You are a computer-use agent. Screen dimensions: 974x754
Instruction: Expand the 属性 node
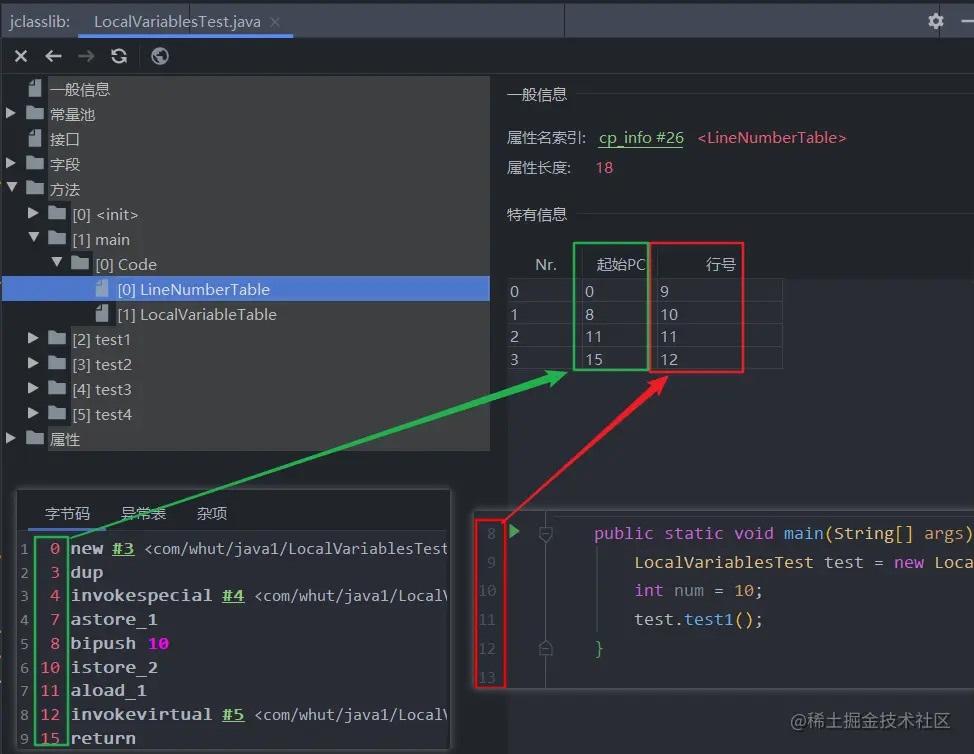[x=11, y=438]
